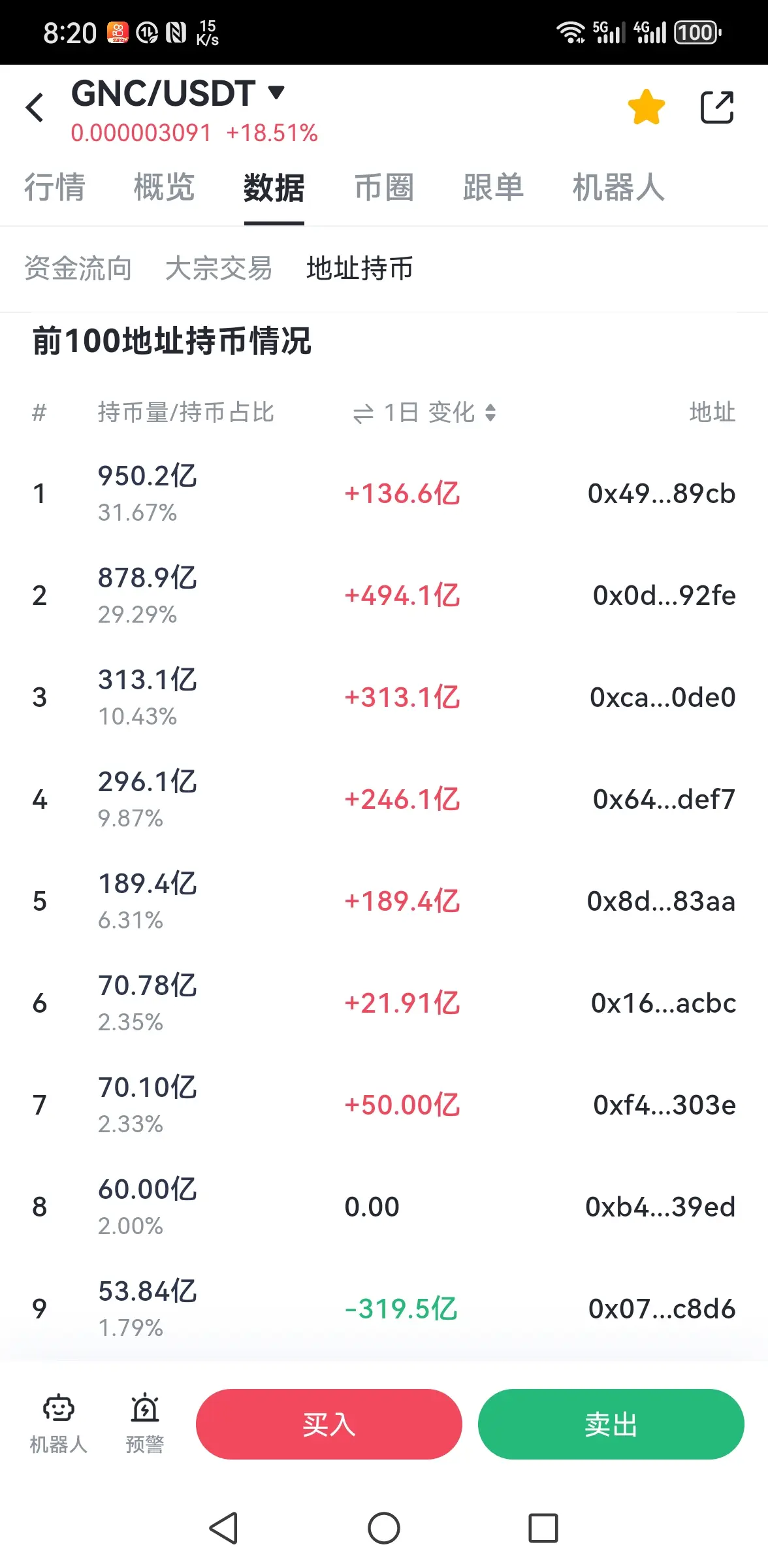Sort by the 1日 变化 sort arrows
The height and width of the screenshot is (1568, 768).
coord(490,412)
